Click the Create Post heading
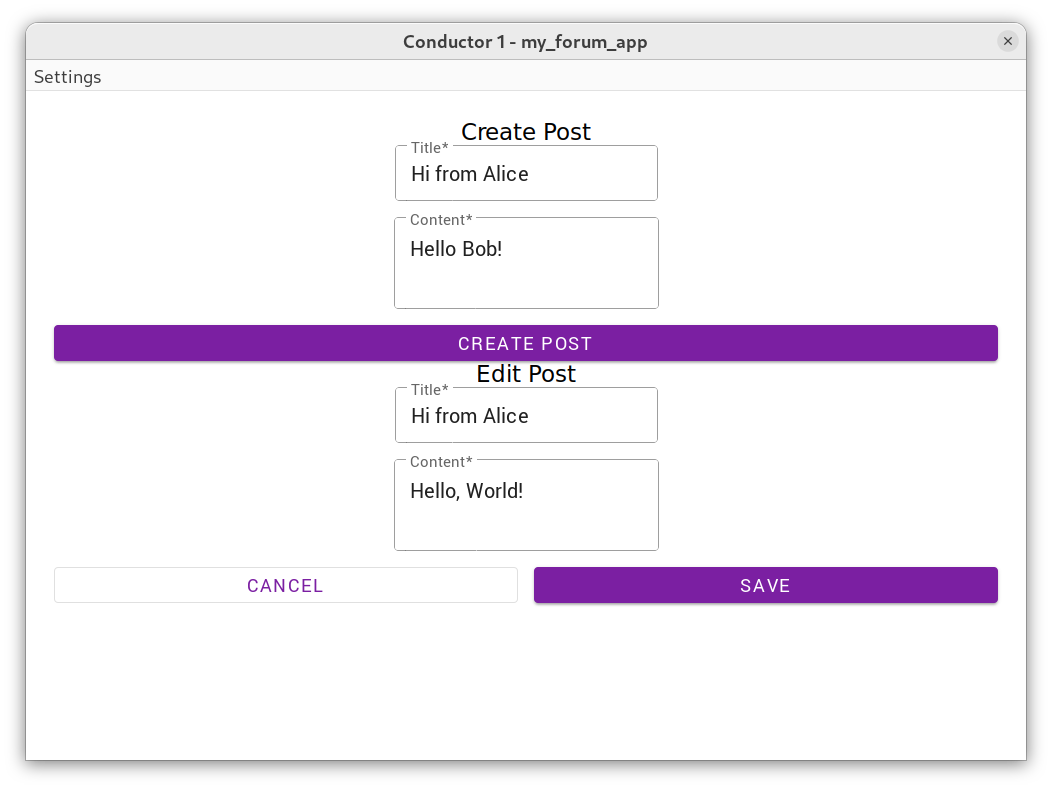 click(526, 132)
